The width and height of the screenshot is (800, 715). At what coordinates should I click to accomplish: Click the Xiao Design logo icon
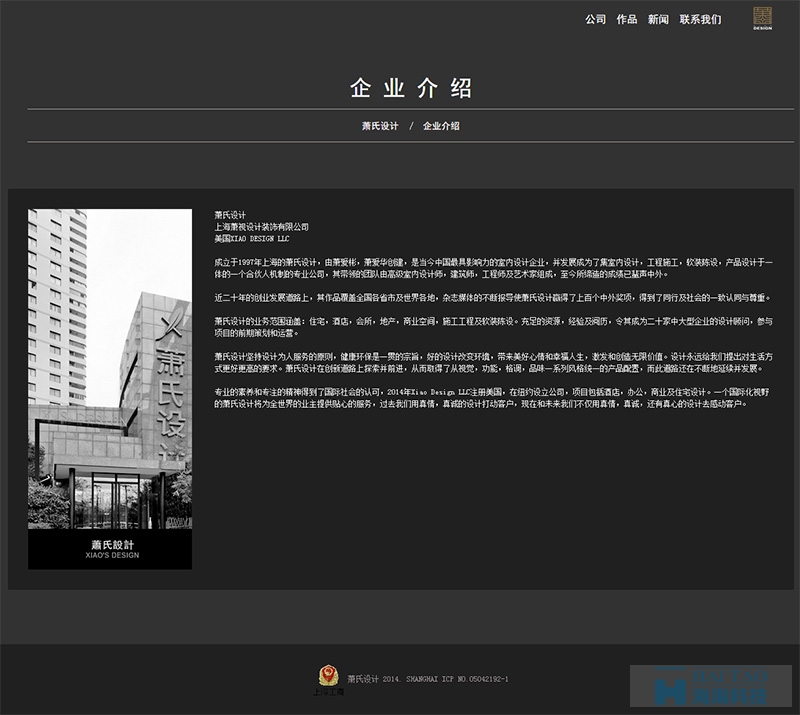click(x=763, y=18)
